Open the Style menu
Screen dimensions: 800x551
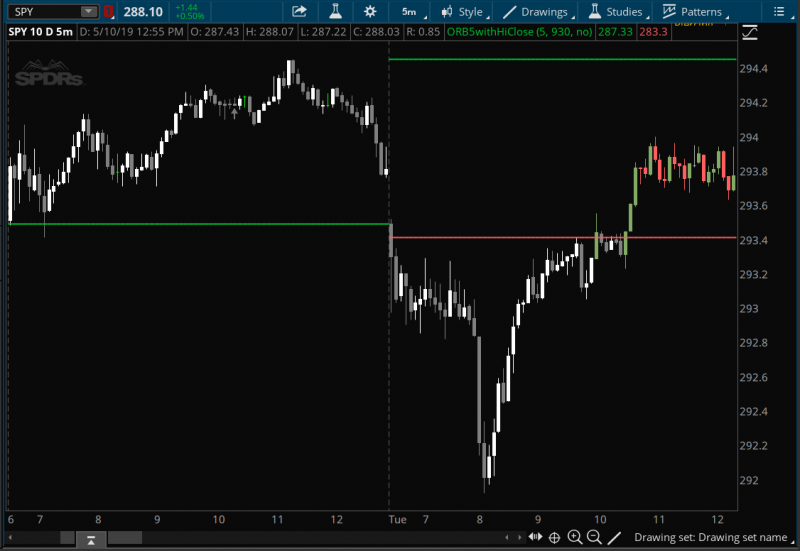click(465, 12)
